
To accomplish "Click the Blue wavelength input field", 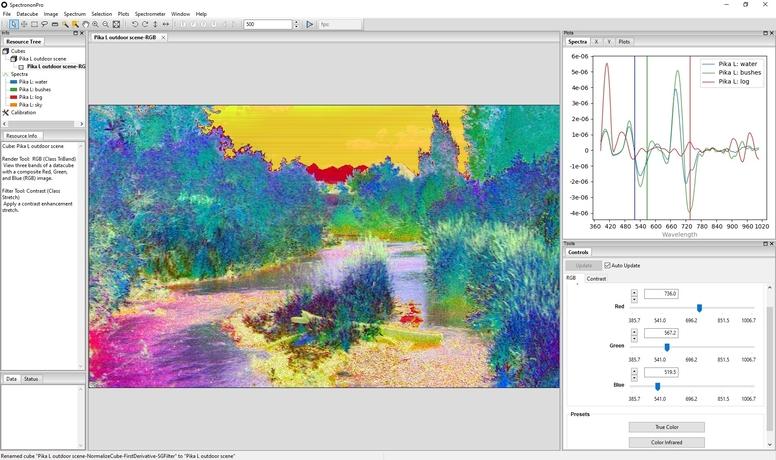I will point(661,372).
